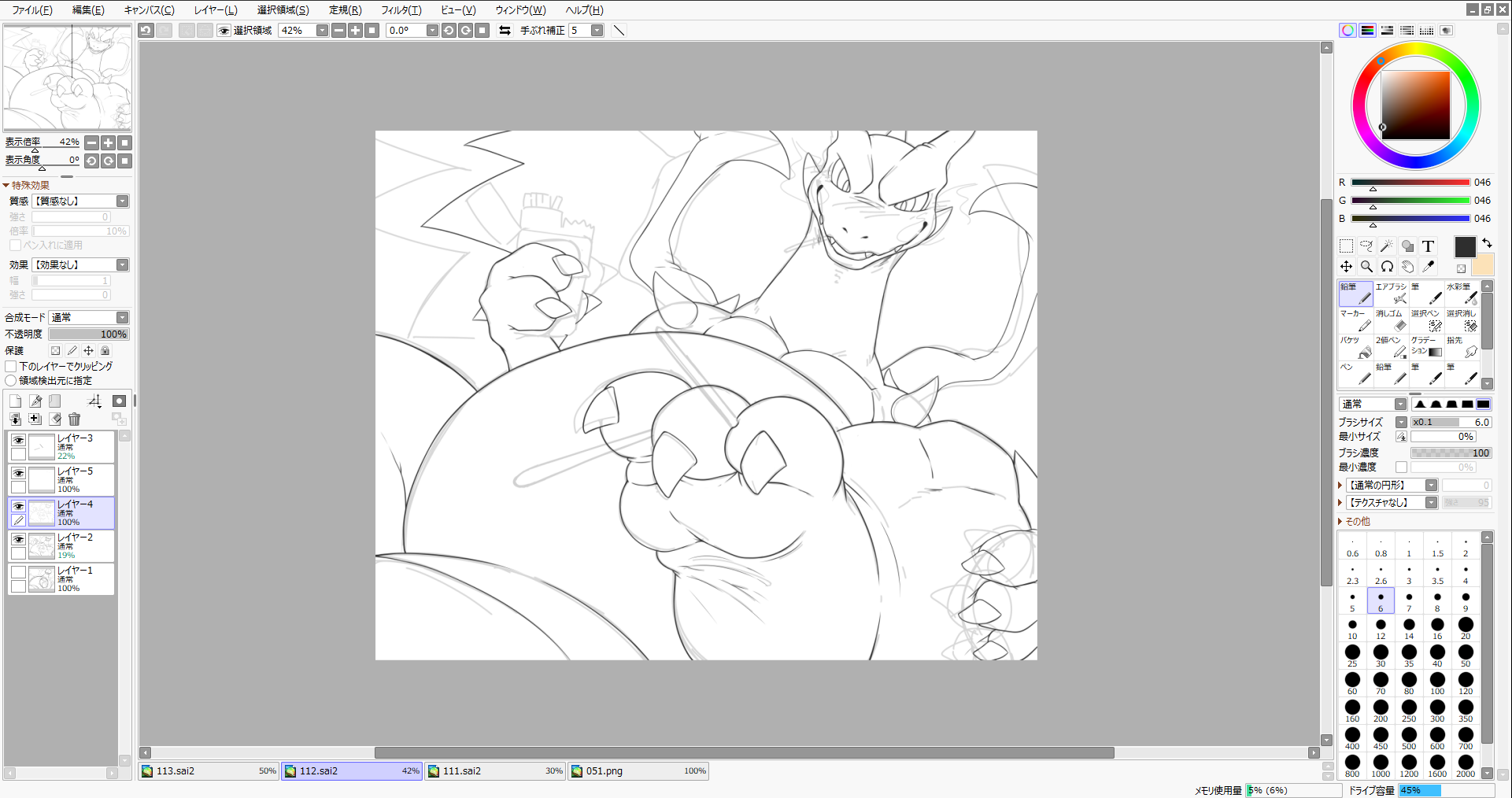Flip canvas view horizontally
The image size is (1512, 798).
(505, 31)
